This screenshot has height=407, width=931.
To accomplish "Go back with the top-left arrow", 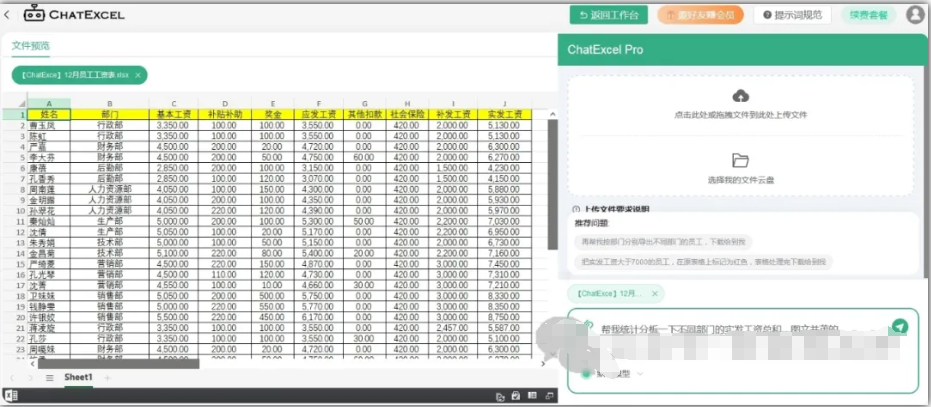I will click(x=7, y=15).
